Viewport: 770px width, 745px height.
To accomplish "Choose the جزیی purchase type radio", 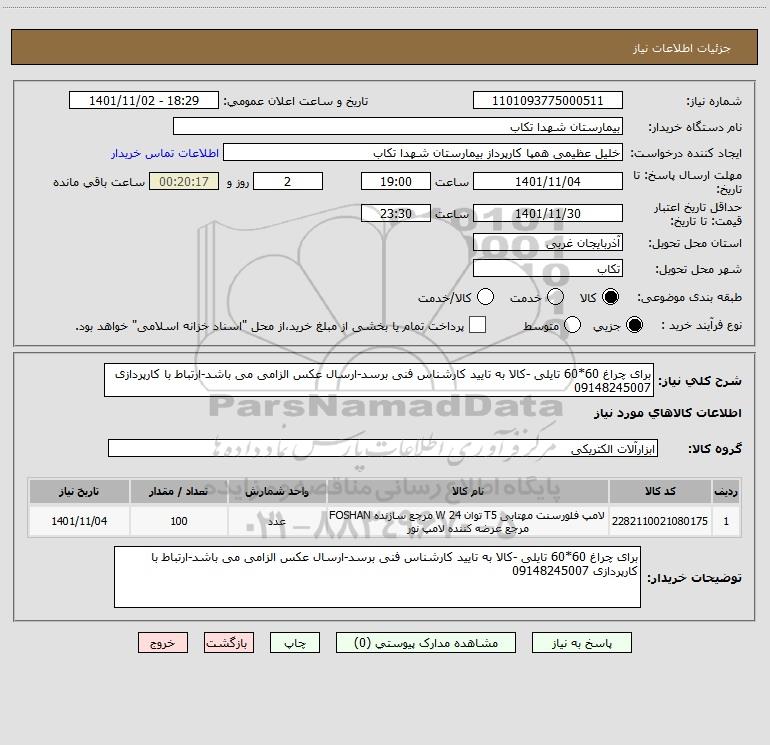I will (x=634, y=325).
